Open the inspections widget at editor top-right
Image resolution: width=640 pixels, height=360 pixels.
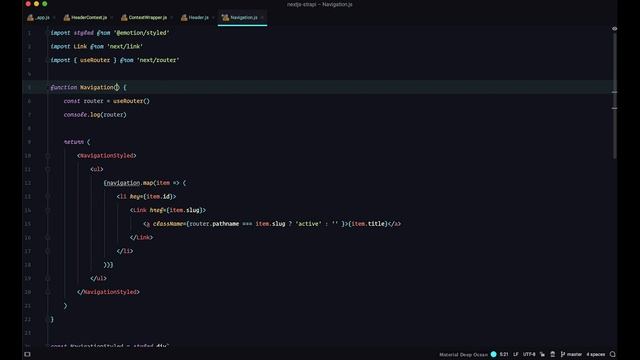click(614, 29)
